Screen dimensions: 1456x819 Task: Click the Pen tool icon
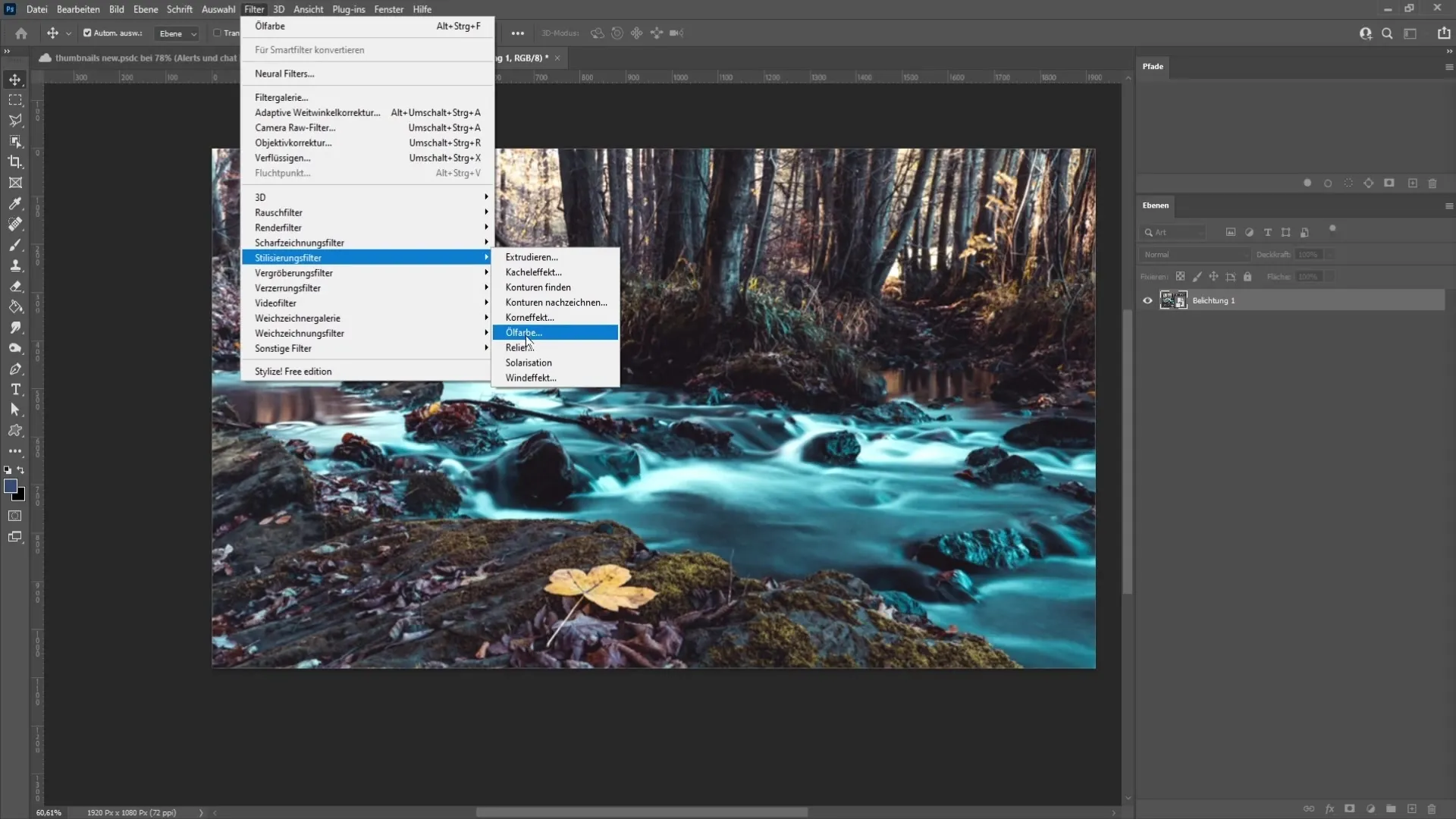click(x=15, y=368)
